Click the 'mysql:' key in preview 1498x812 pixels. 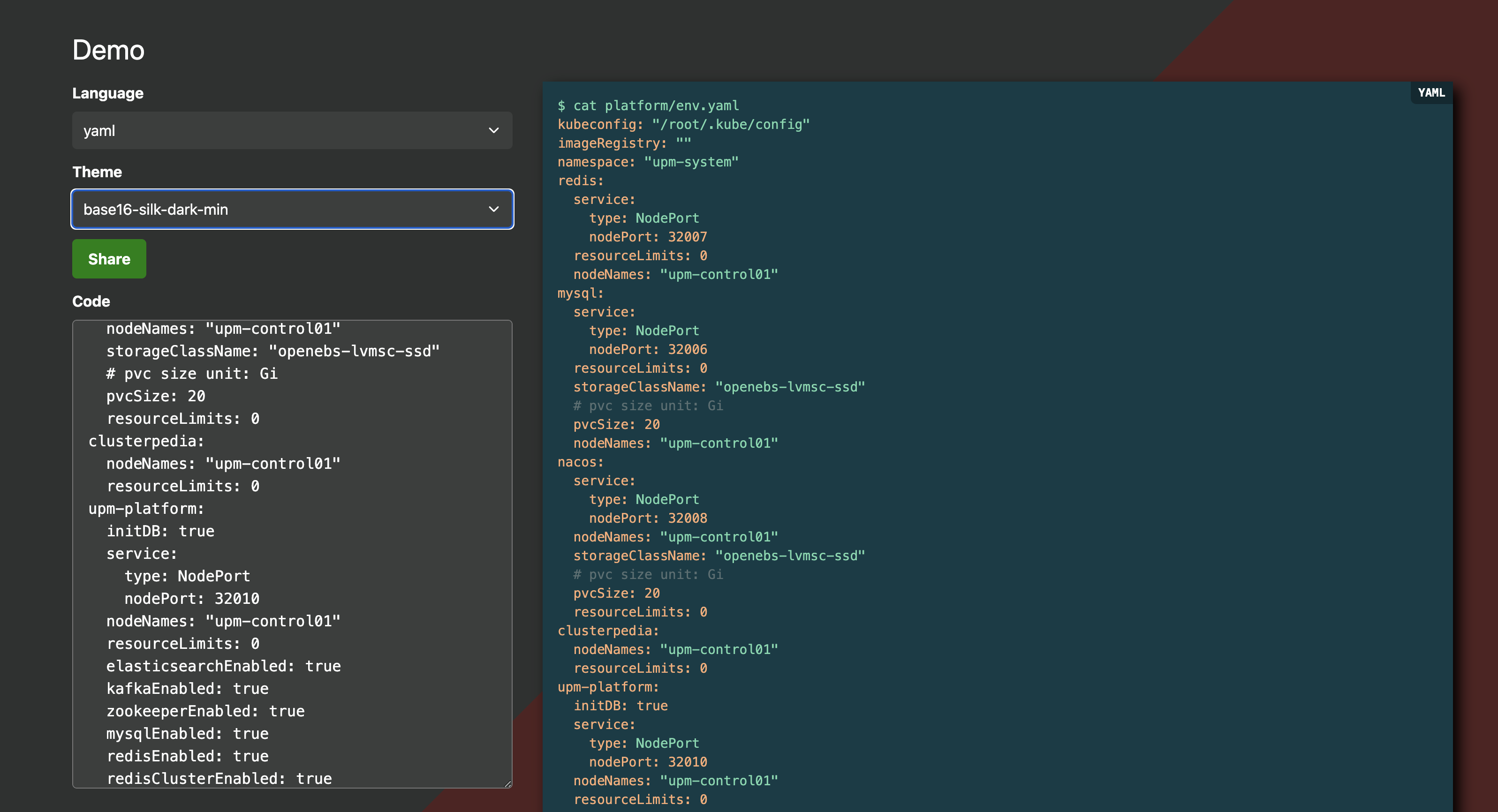[580, 293]
